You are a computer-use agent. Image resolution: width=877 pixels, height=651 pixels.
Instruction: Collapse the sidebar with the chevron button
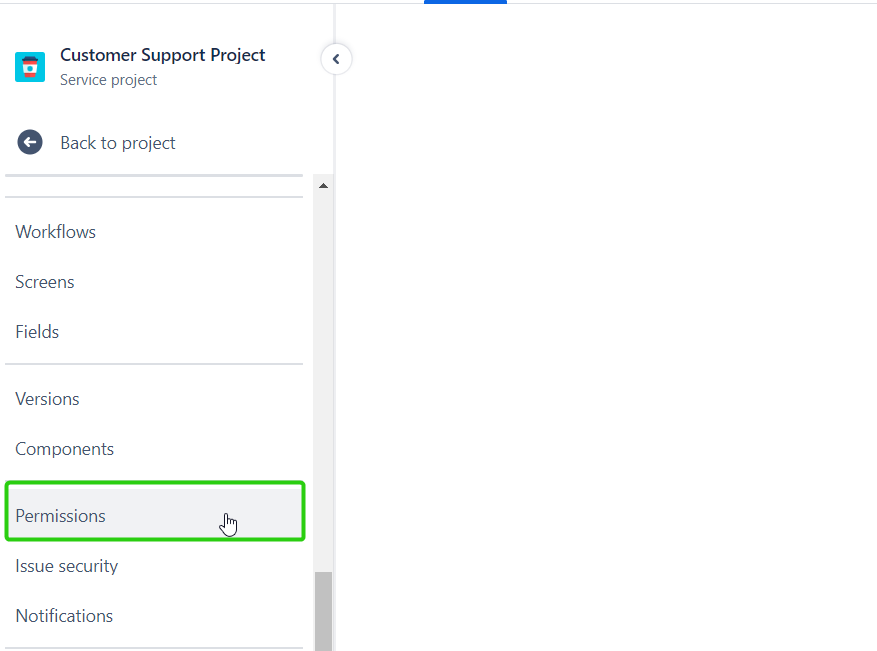coord(336,59)
